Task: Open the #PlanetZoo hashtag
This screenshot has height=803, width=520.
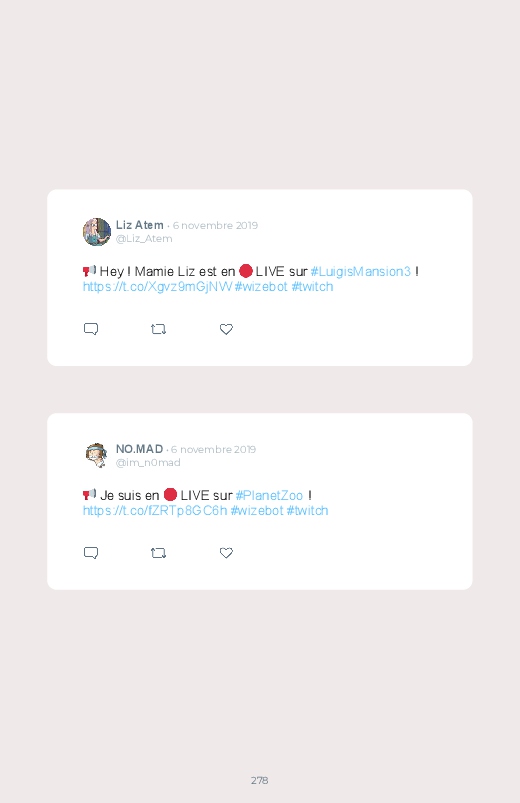Action: coord(269,495)
